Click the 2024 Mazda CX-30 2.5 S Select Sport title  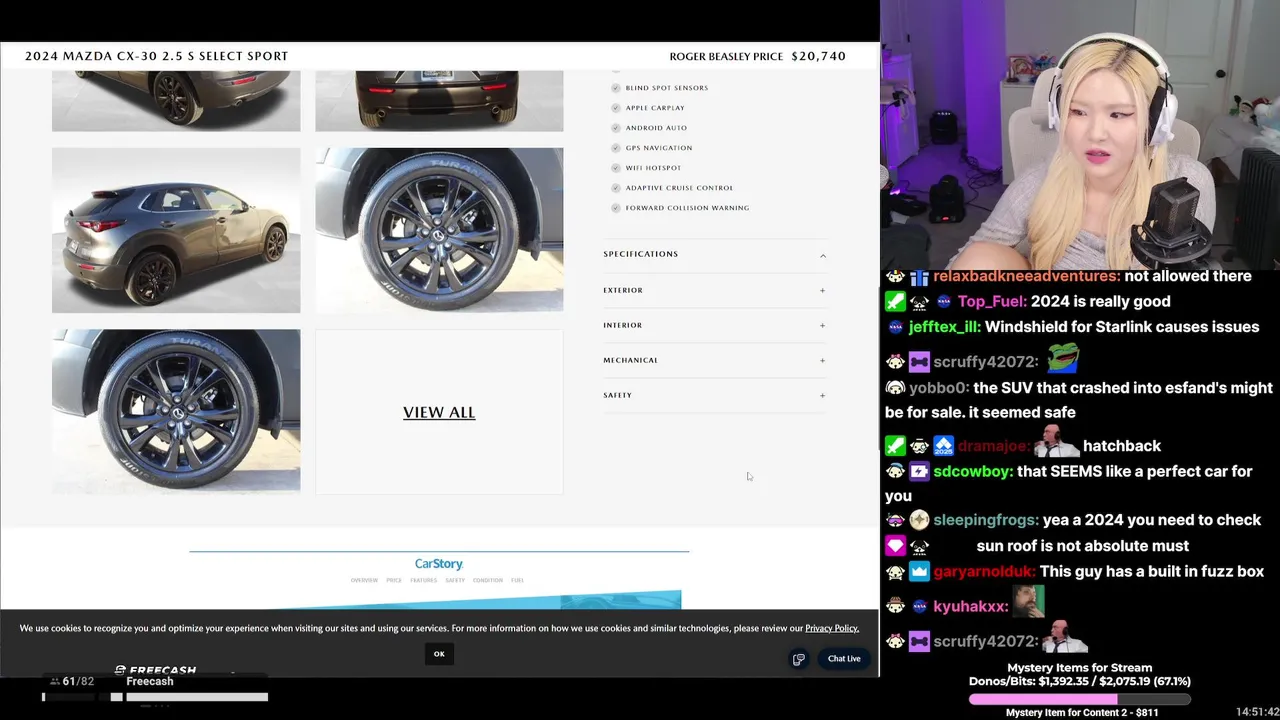[156, 56]
